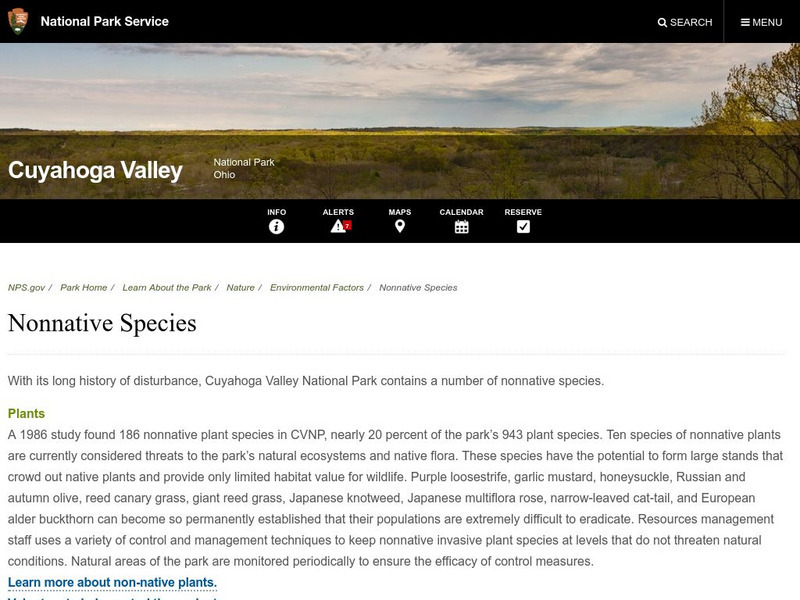Open the hamburger MENU icon
Viewport: 800px width, 600px height.
745,22
